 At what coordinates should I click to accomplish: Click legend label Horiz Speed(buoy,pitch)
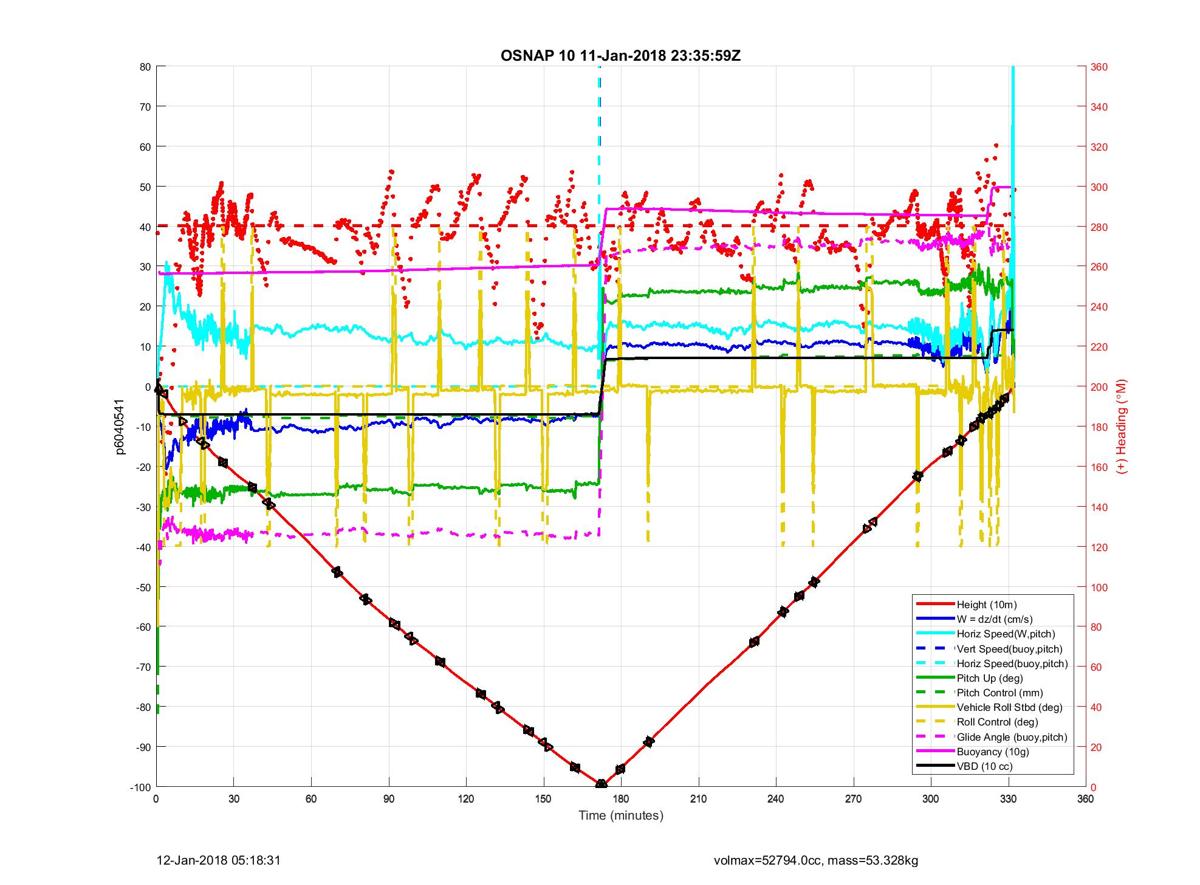click(x=1013, y=663)
